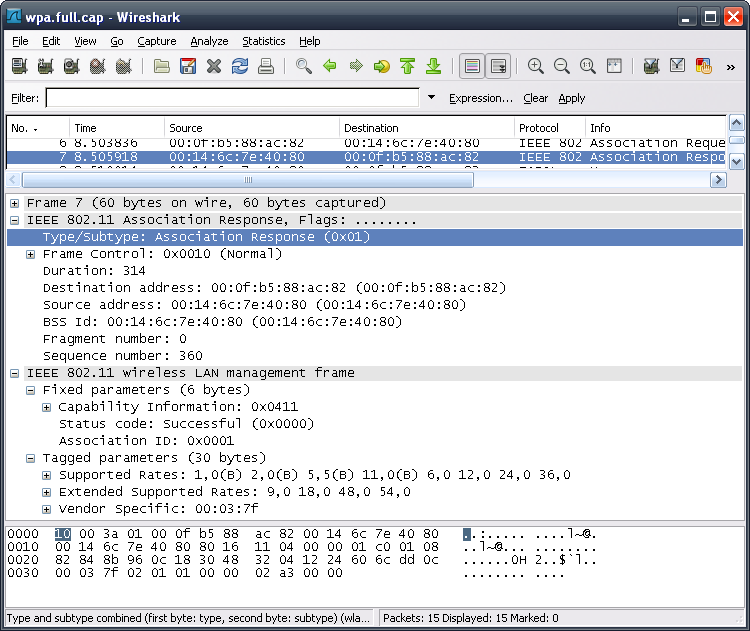Start a new live capture icon
The image size is (750, 631).
pyautogui.click(x=71, y=66)
